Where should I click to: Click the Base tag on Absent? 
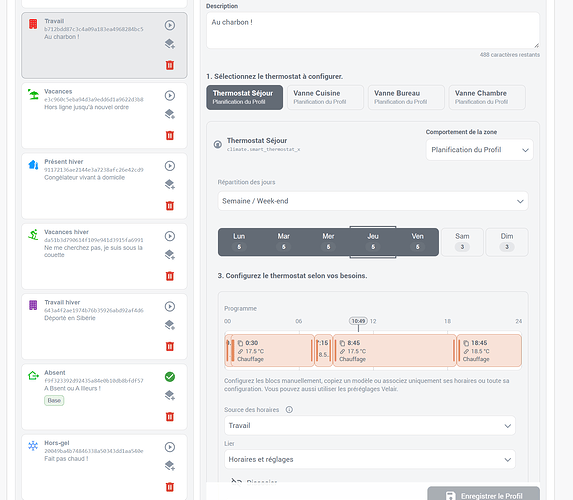click(54, 401)
